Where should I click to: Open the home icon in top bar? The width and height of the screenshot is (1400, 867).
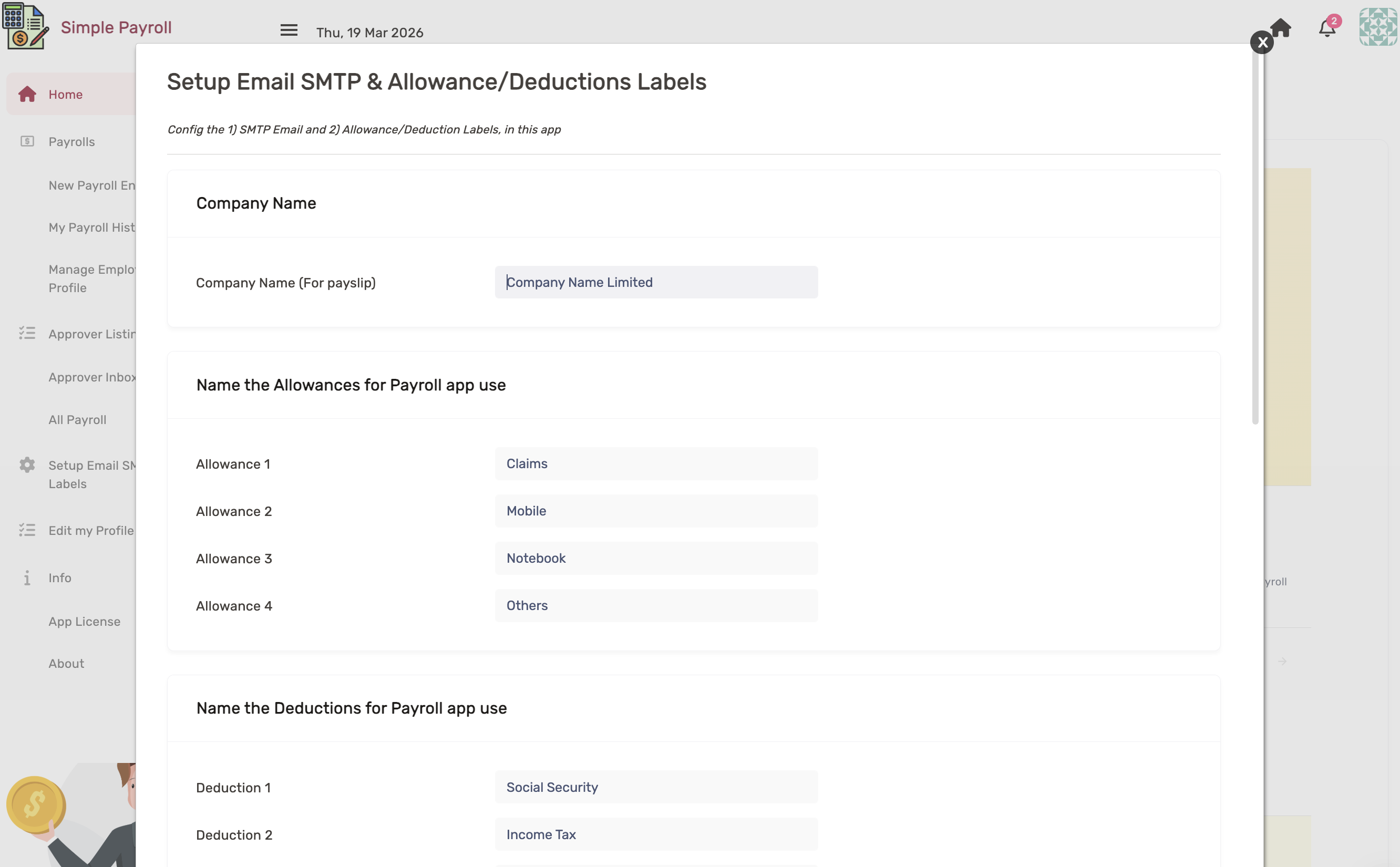pyautogui.click(x=1280, y=27)
